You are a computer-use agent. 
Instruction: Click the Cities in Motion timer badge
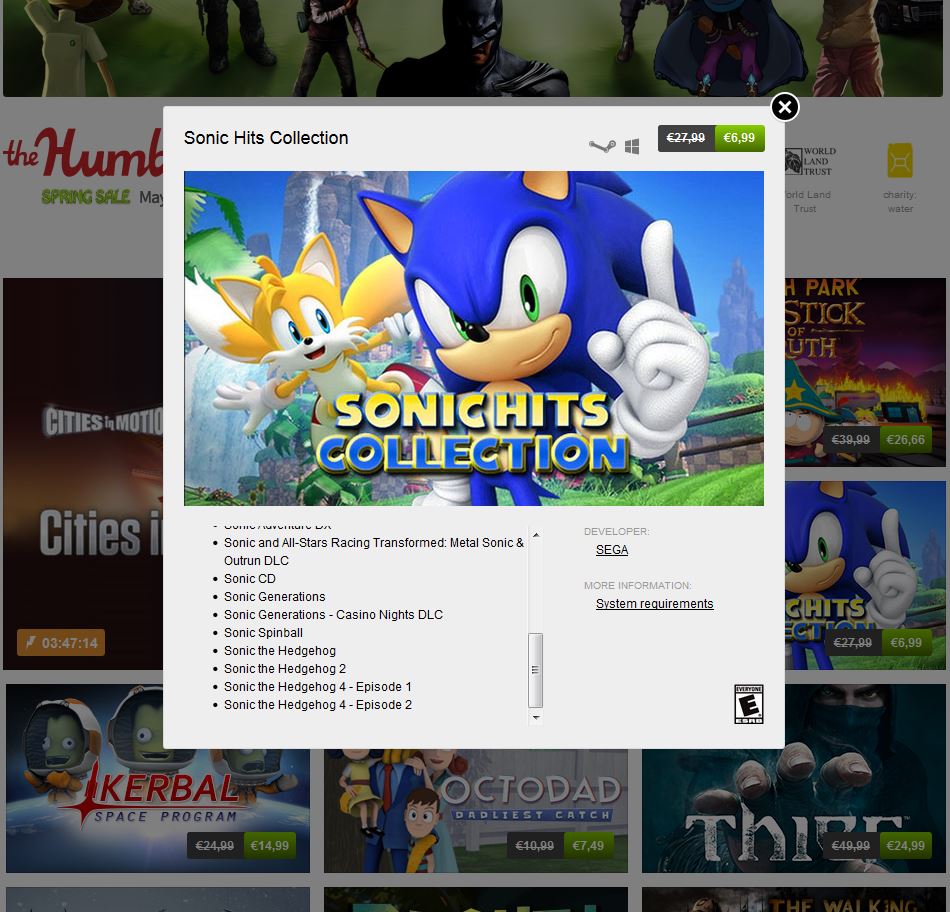click(x=61, y=643)
